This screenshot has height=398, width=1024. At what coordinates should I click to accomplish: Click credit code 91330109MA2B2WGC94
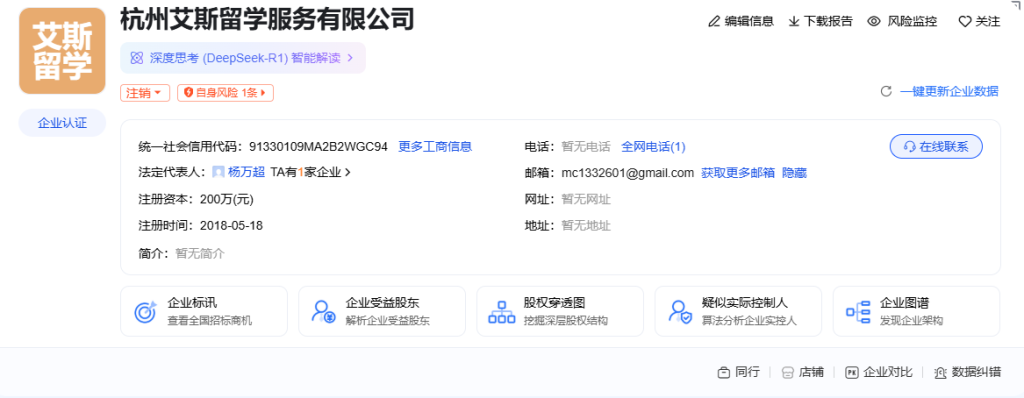point(319,146)
